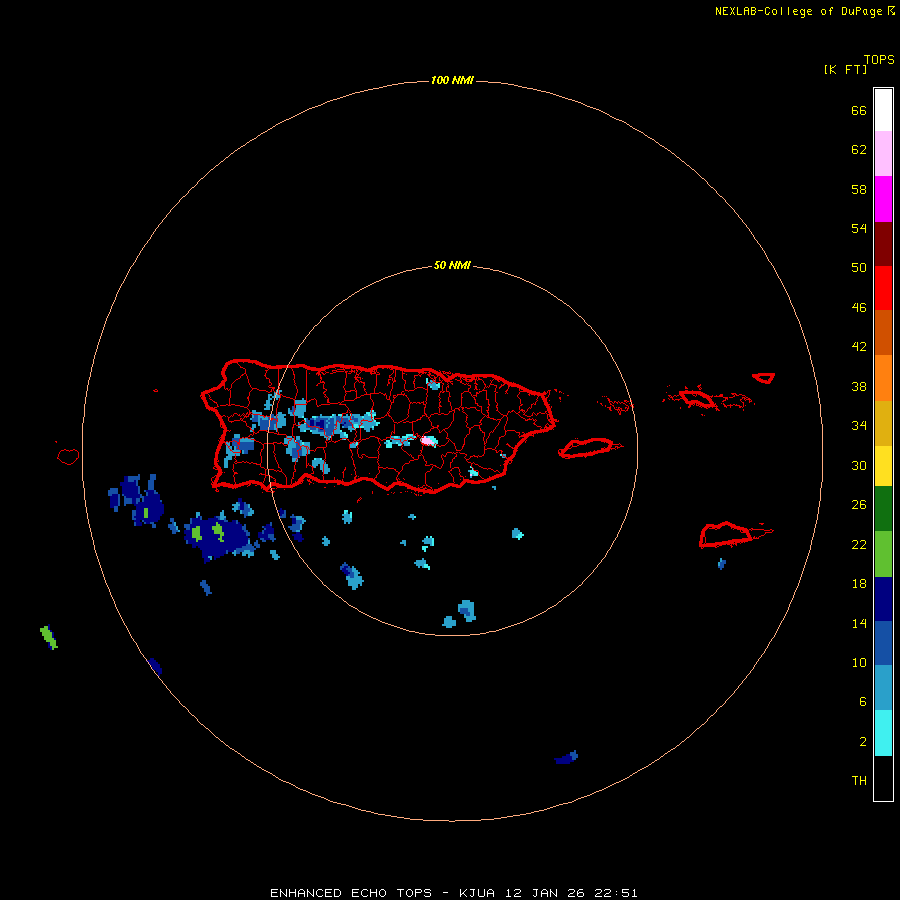Click the "ENHANCED ECHO TOPS" caption text

(x=351, y=893)
